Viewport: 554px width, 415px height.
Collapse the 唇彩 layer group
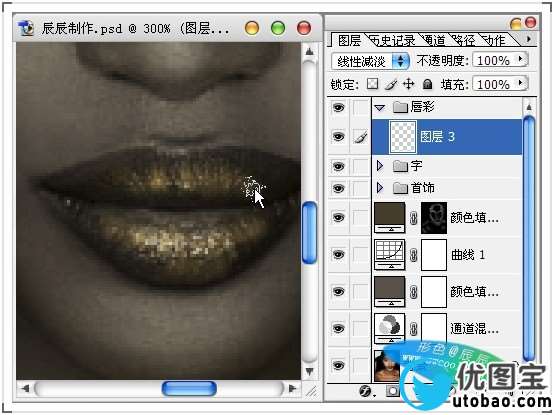(379, 108)
